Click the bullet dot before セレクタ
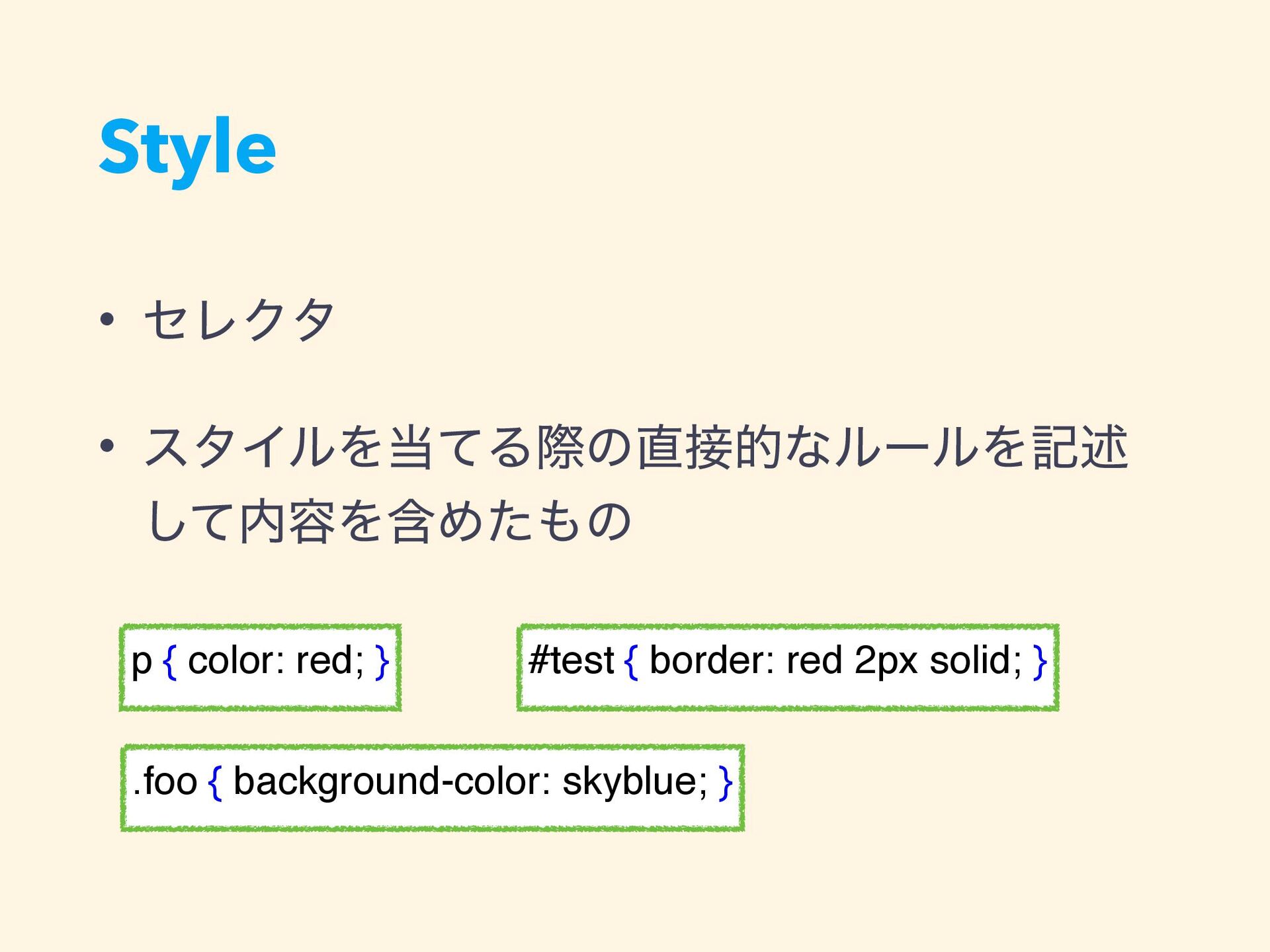 [107, 321]
